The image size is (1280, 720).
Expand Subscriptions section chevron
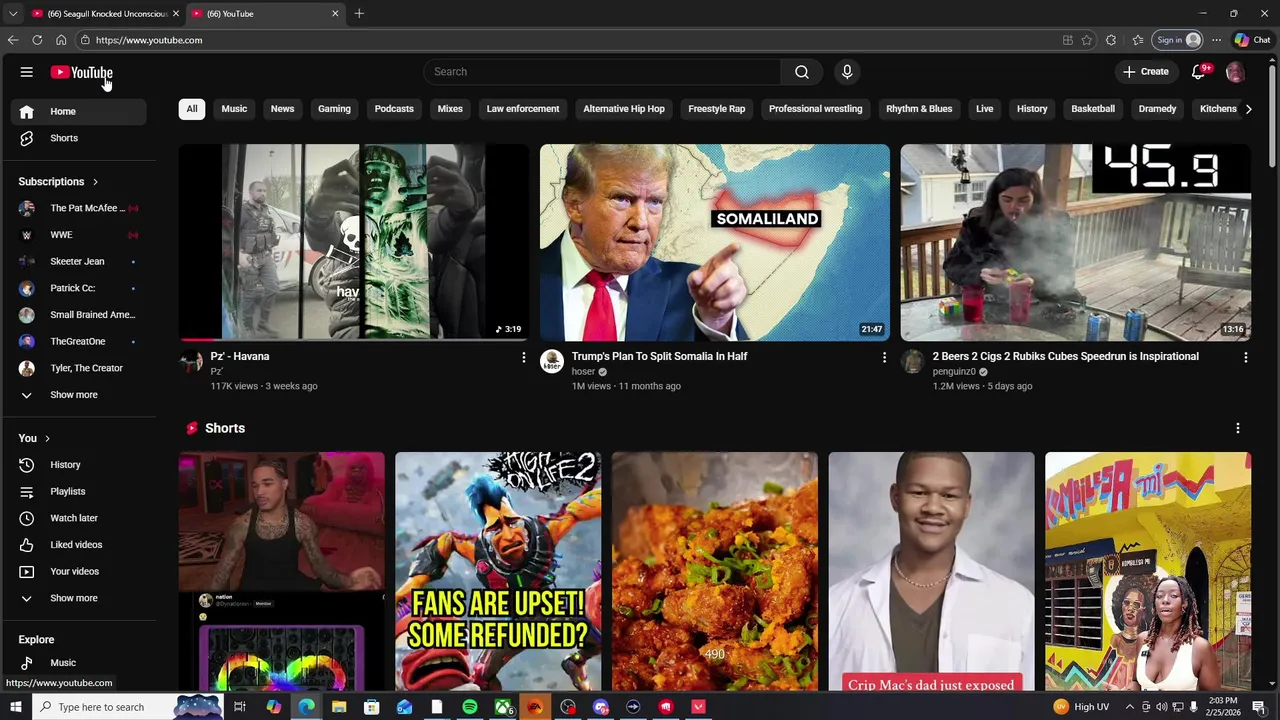[95, 182]
